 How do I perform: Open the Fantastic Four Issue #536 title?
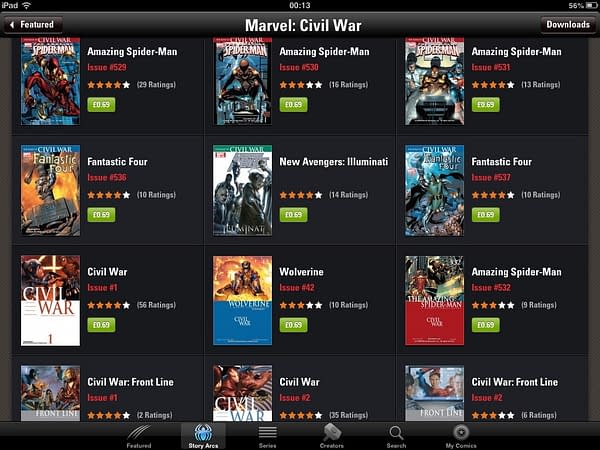tap(117, 162)
